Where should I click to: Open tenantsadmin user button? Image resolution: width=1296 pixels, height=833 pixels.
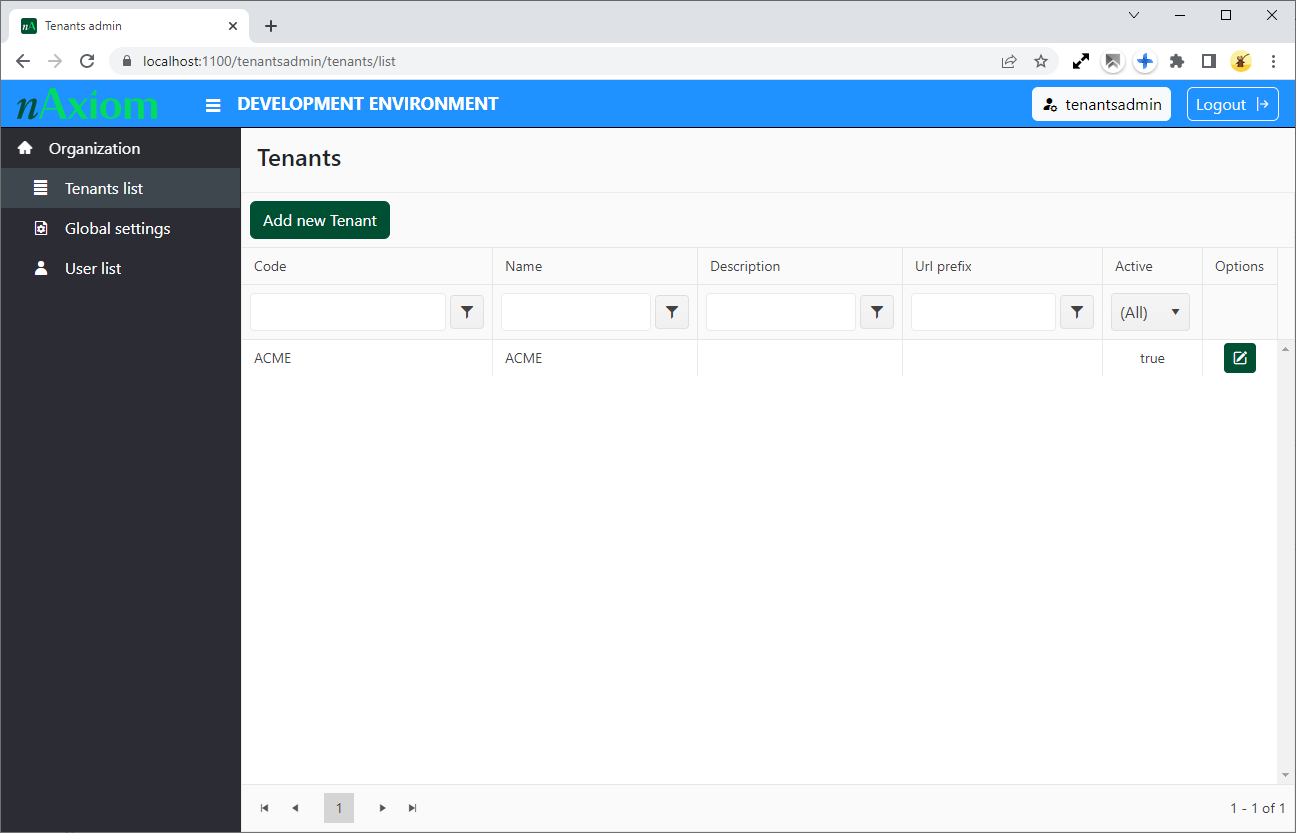click(1101, 104)
